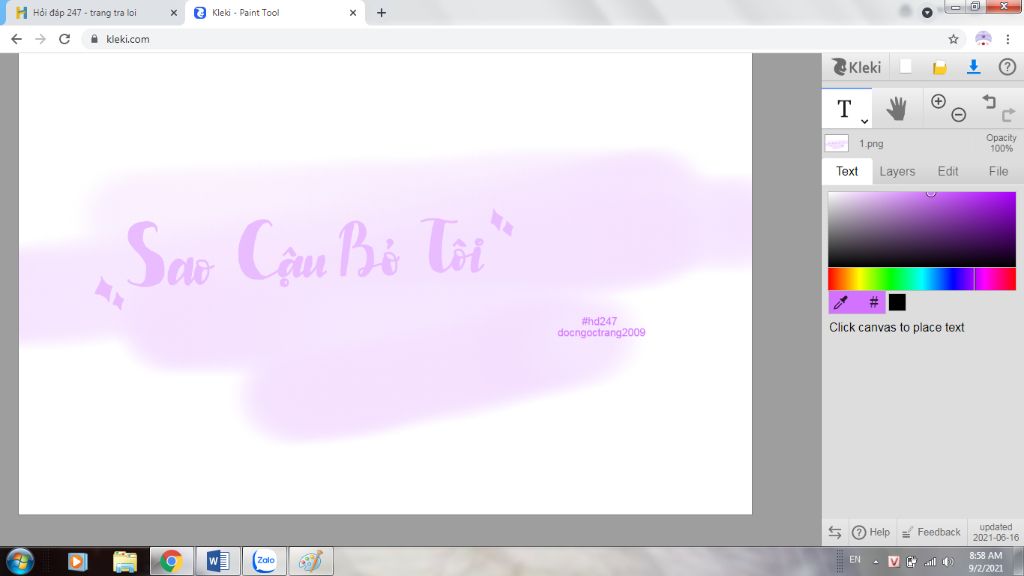
Task: Launch the media player from taskbar
Action: [x=77, y=561]
